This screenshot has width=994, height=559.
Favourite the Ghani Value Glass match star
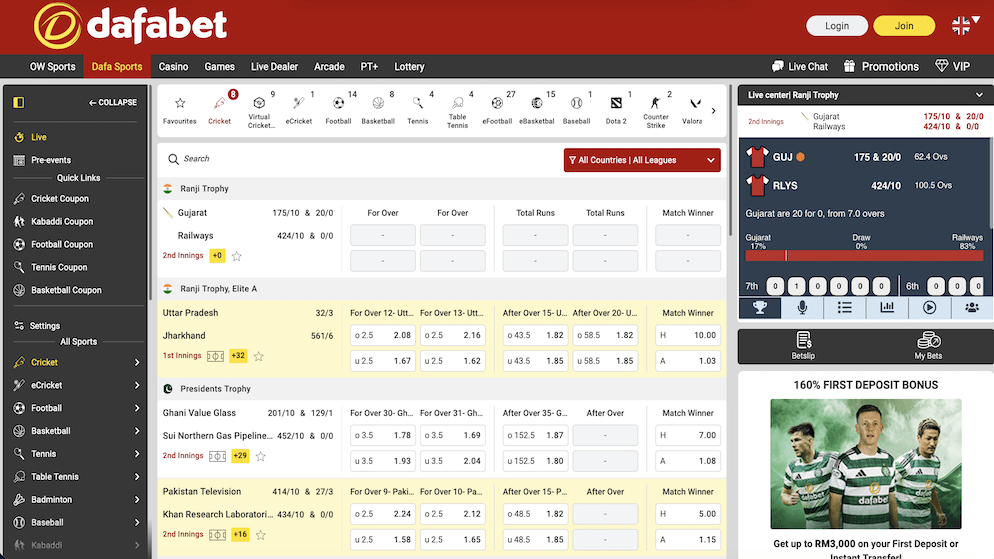coord(261,456)
